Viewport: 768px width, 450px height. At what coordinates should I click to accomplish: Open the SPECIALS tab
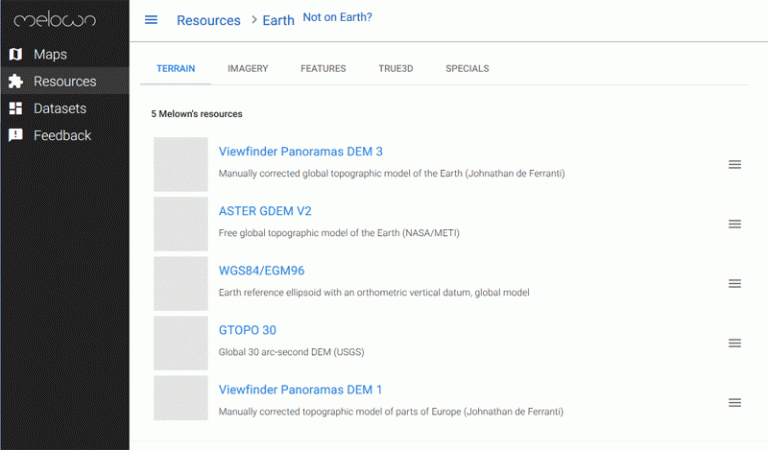click(x=467, y=69)
